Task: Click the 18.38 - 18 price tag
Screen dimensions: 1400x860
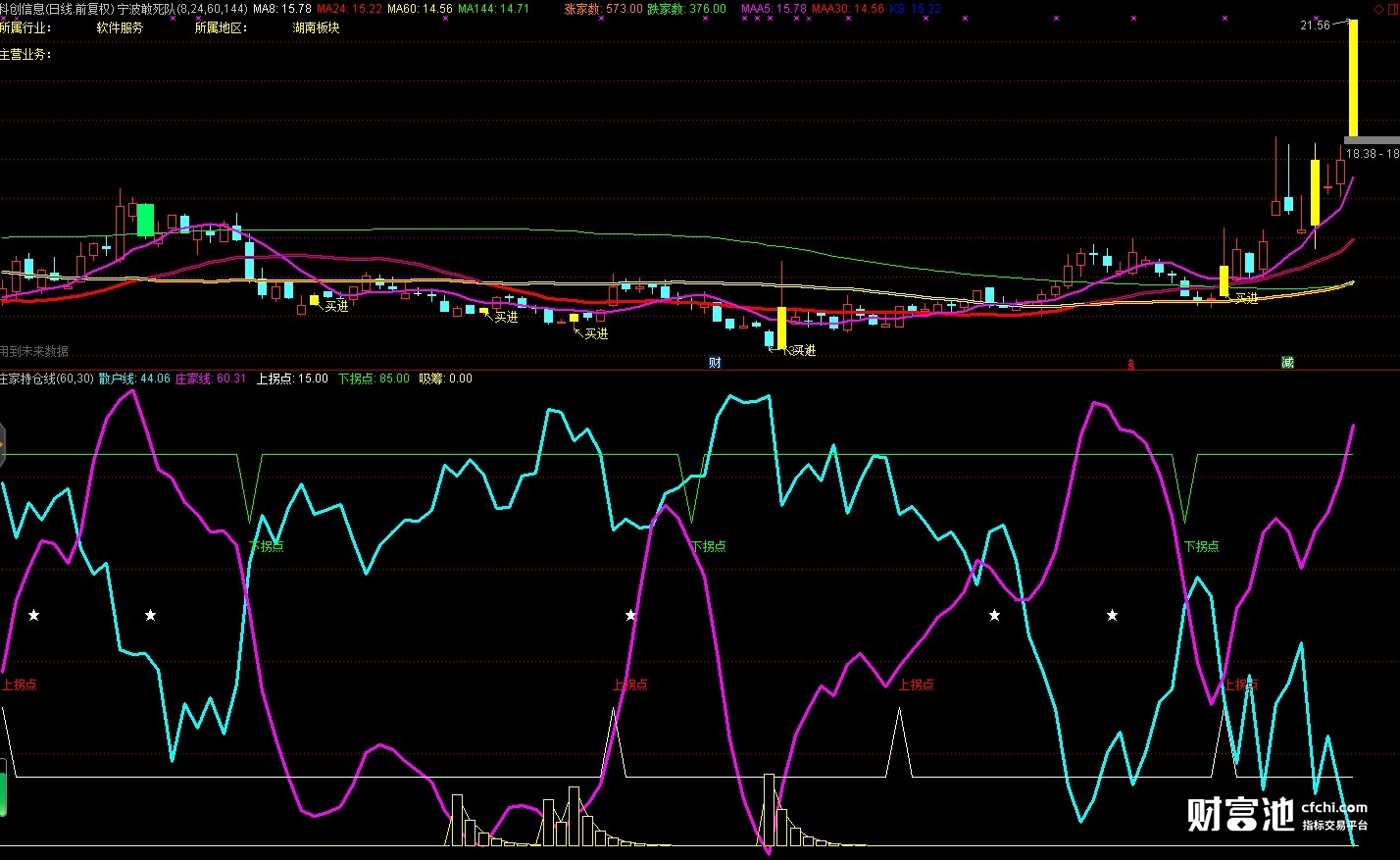Action: 1373,154
